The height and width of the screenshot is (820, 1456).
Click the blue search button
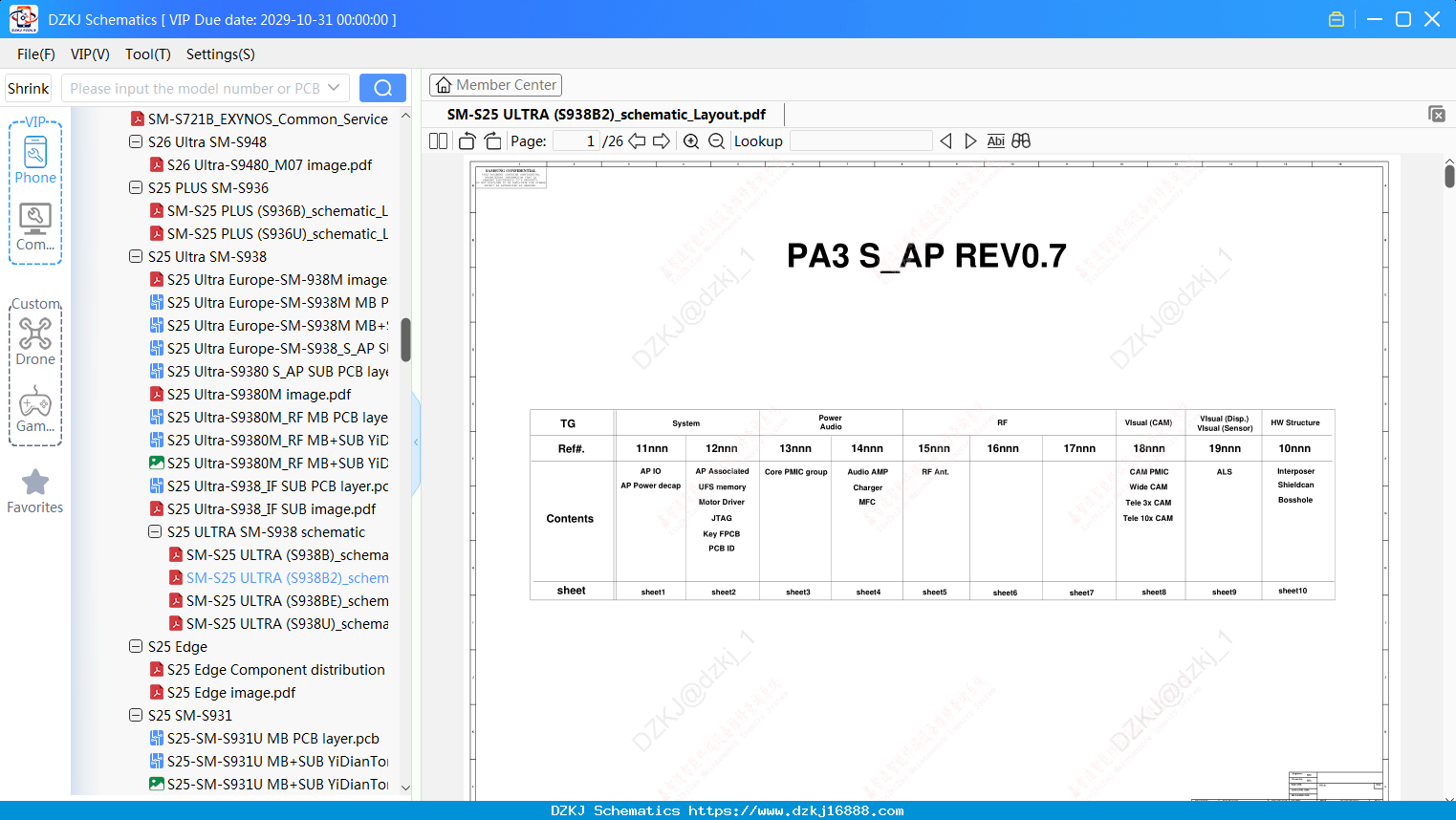point(382,88)
